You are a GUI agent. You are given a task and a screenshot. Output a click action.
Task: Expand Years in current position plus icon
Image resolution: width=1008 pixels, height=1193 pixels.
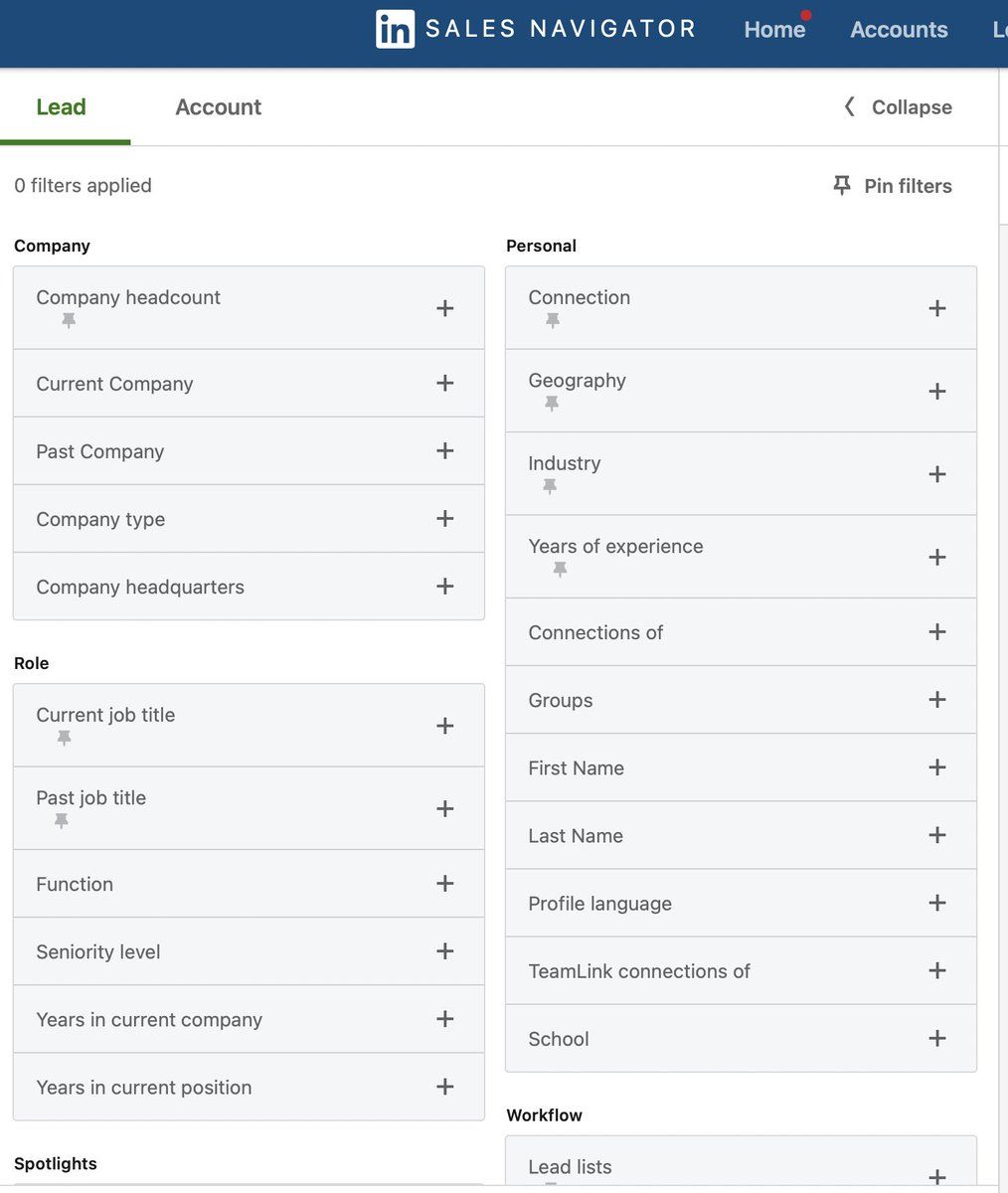[x=445, y=1086]
